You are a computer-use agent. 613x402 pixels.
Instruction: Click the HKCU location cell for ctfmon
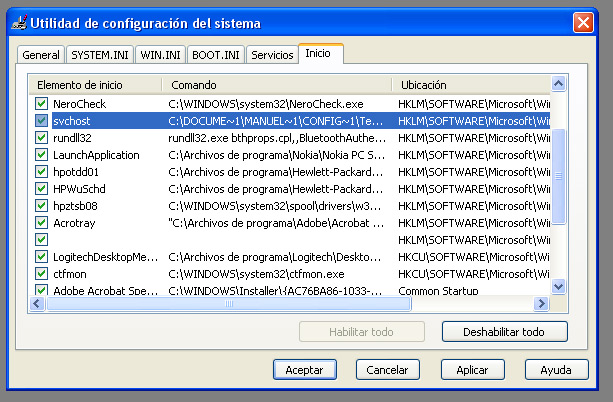[474, 274]
